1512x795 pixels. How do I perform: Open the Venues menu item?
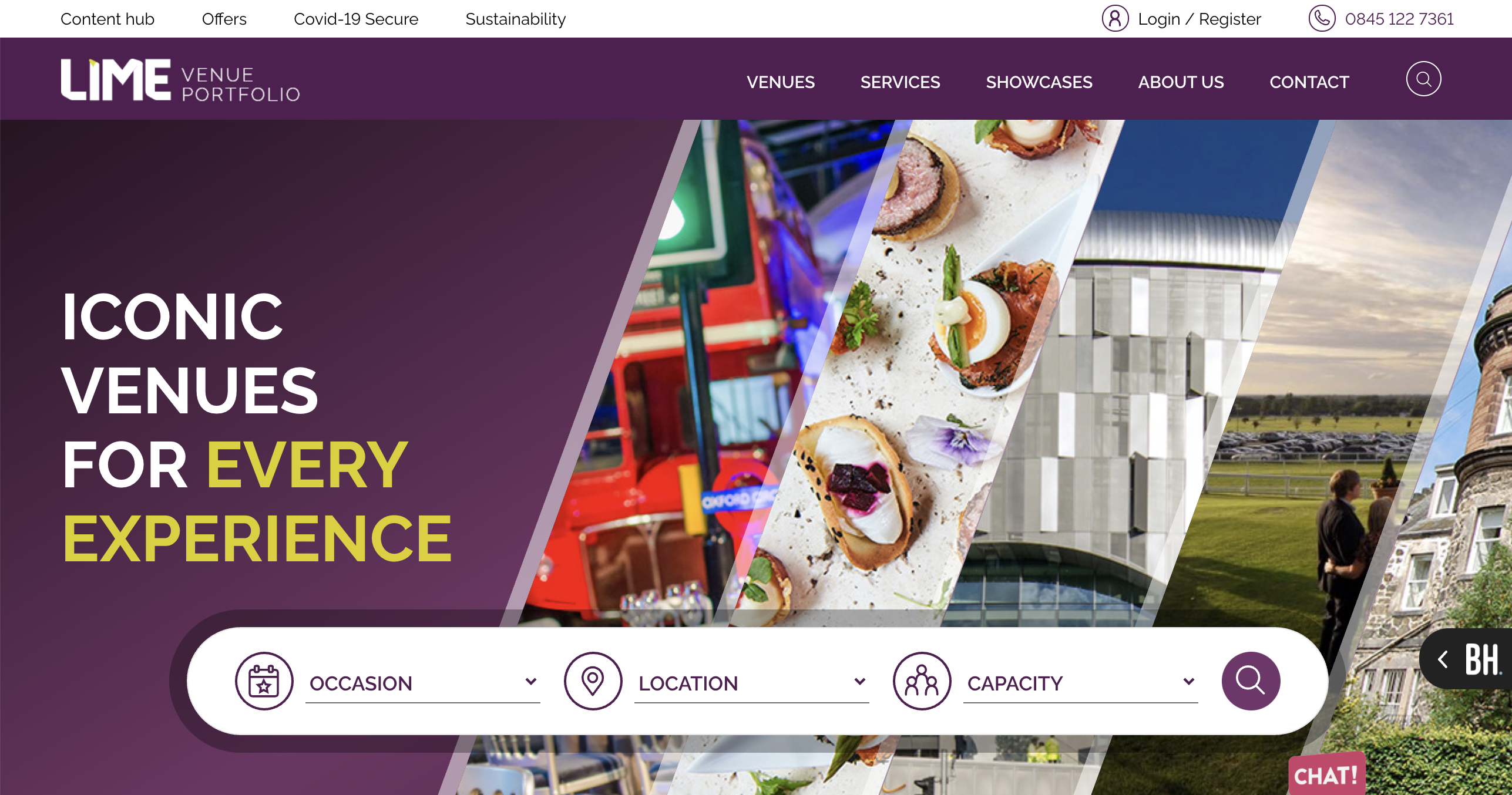(781, 82)
